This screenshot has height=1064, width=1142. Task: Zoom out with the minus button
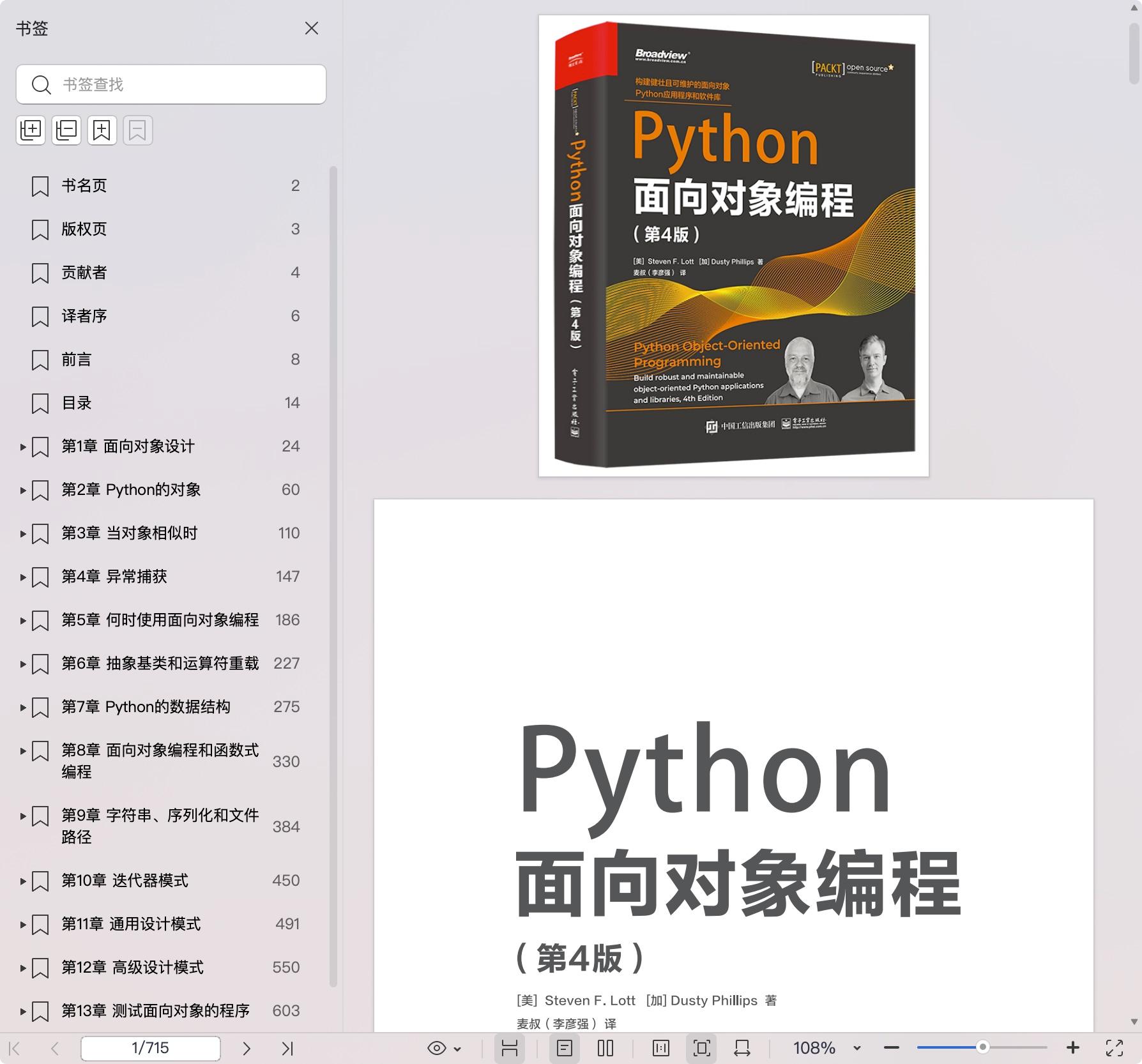[892, 1048]
